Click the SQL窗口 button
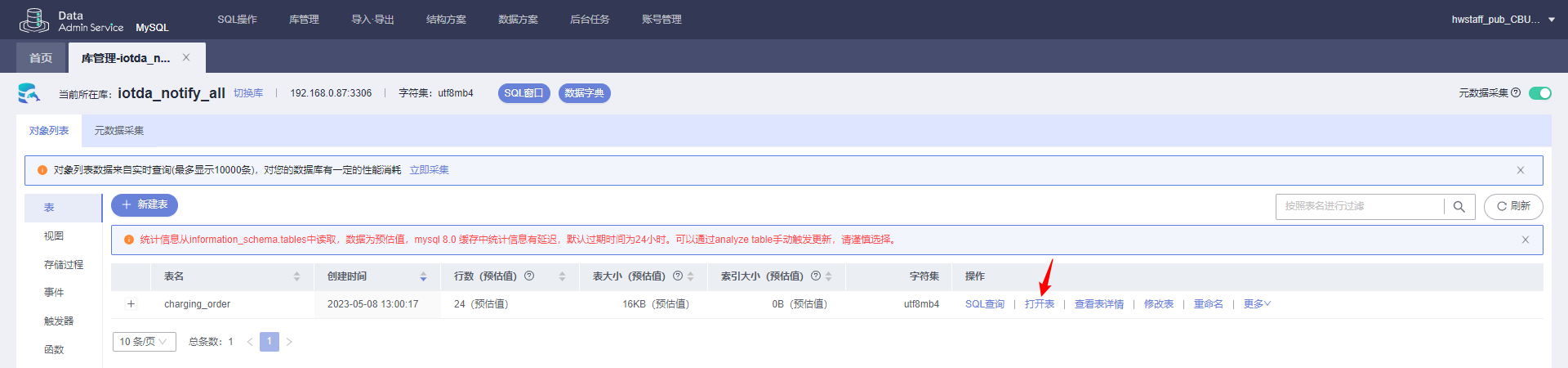 coord(524,93)
